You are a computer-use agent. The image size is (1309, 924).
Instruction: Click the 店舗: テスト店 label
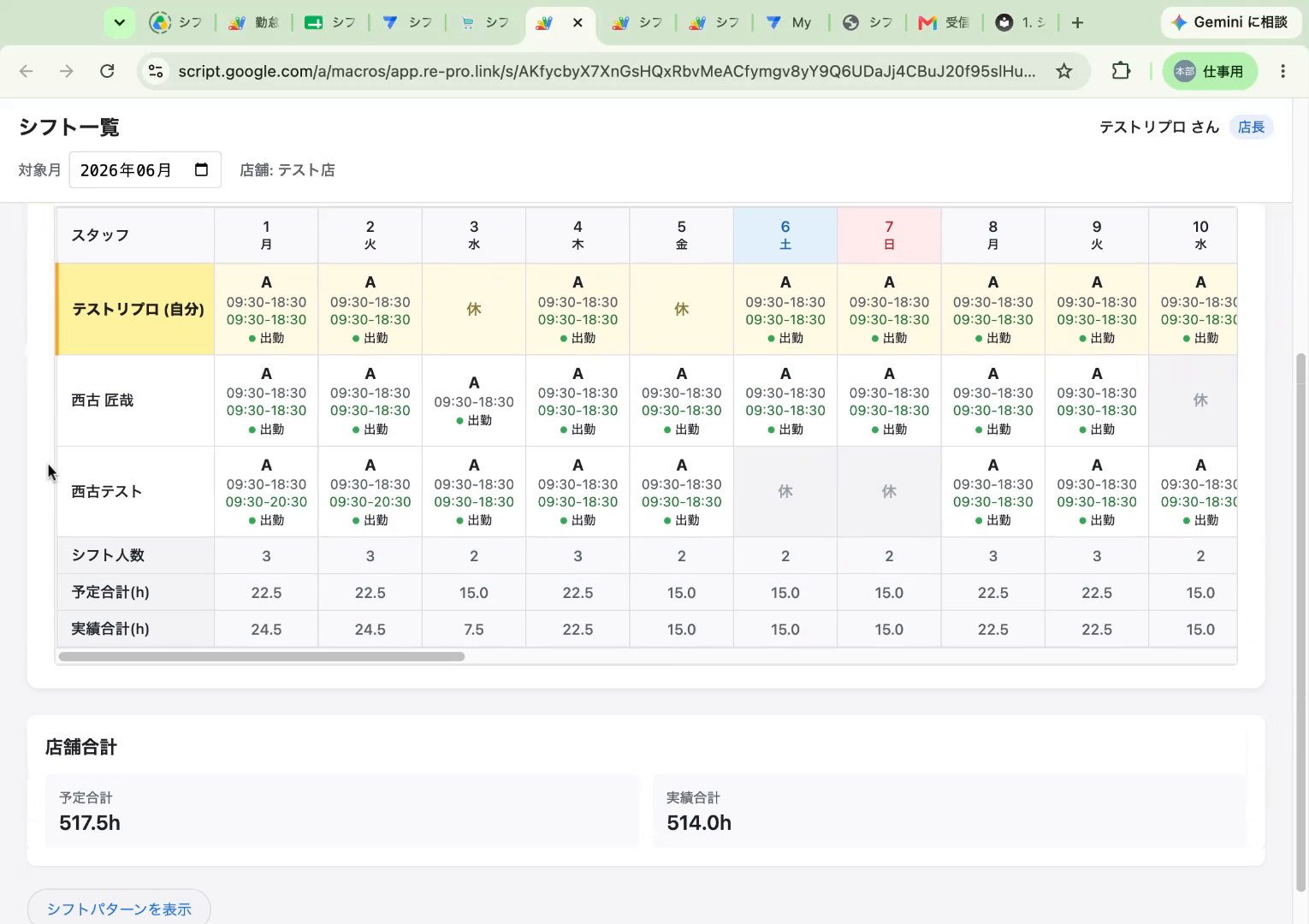click(x=287, y=170)
